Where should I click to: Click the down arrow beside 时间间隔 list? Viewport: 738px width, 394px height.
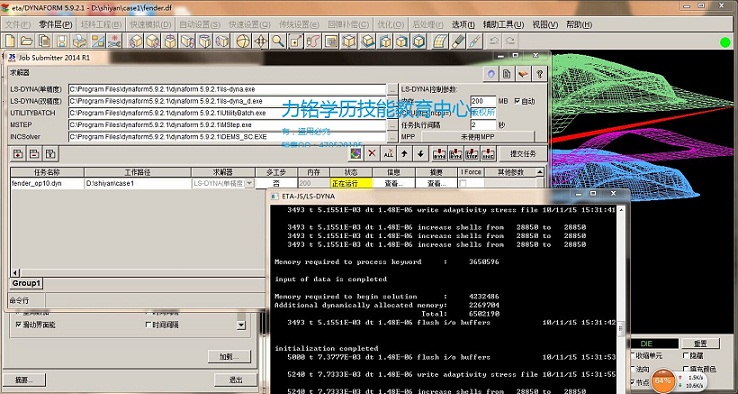241,325
